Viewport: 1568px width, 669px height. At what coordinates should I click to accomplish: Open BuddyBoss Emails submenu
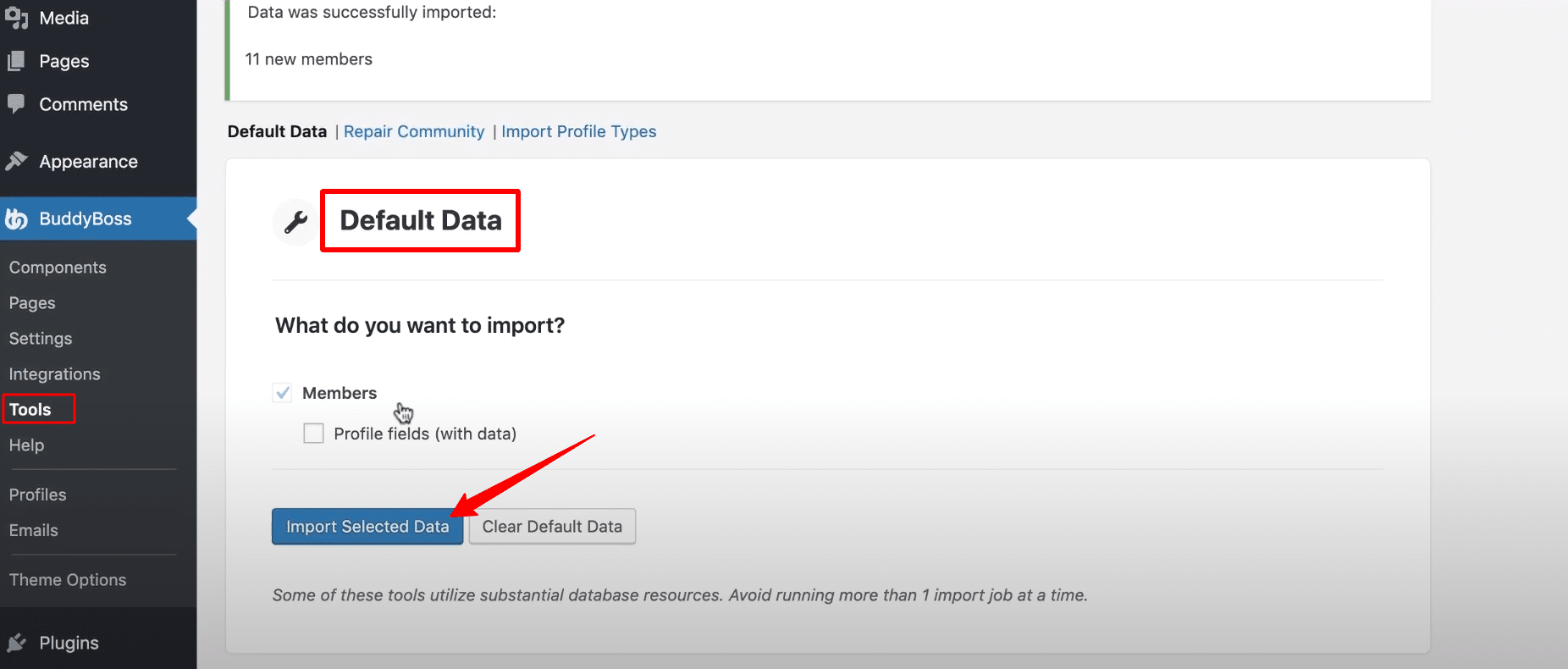click(x=34, y=530)
